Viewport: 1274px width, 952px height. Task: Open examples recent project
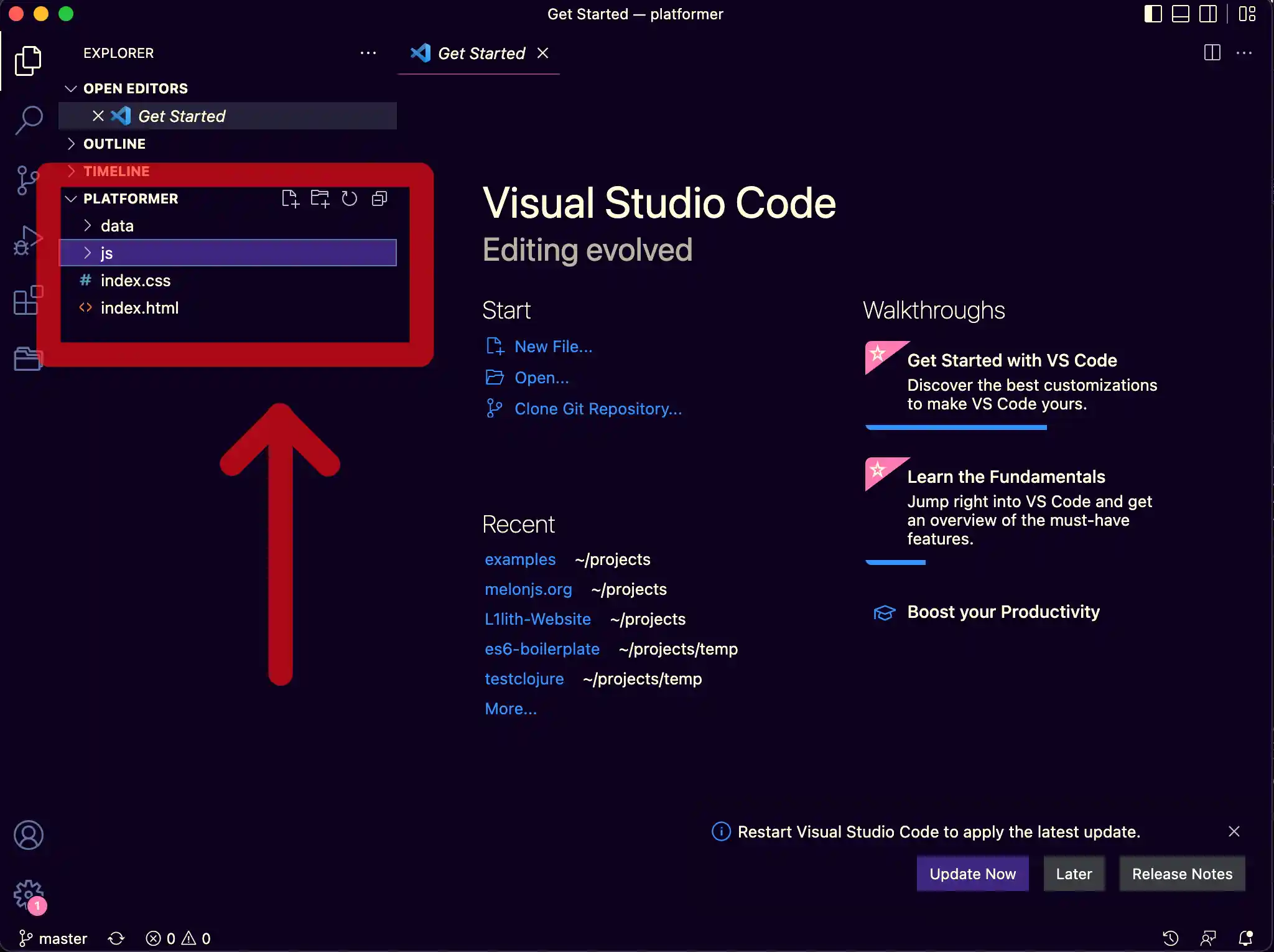coord(519,558)
